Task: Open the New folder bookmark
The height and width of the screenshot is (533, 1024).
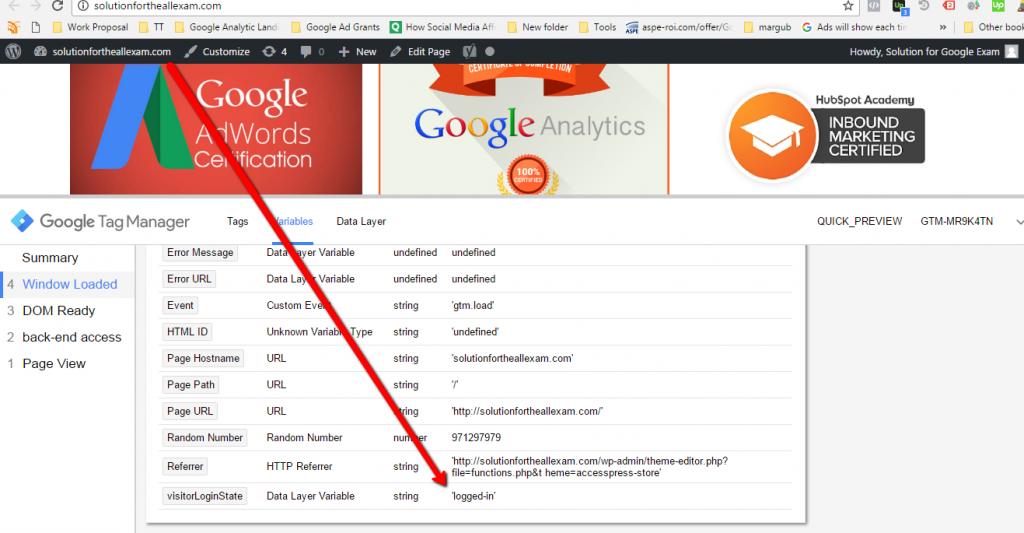Action: 537,27
